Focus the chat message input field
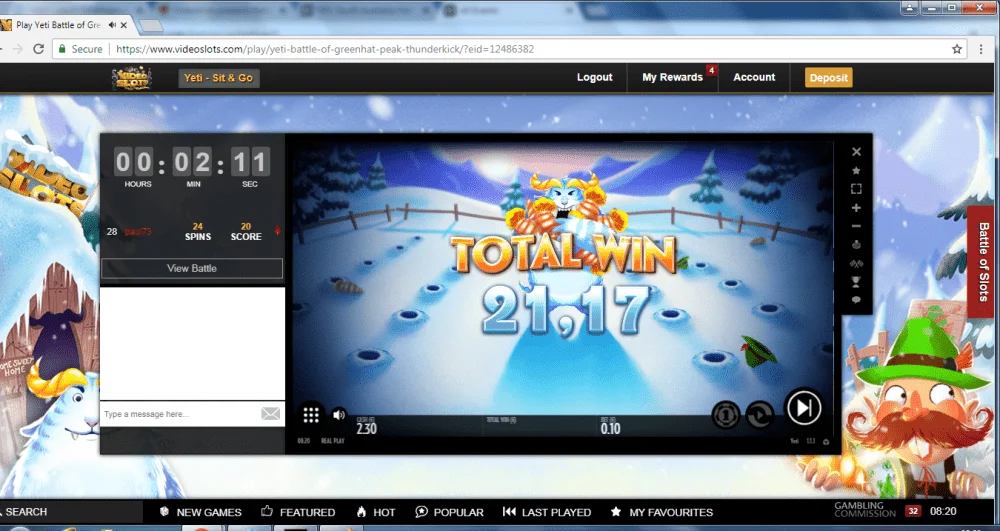 [181, 414]
